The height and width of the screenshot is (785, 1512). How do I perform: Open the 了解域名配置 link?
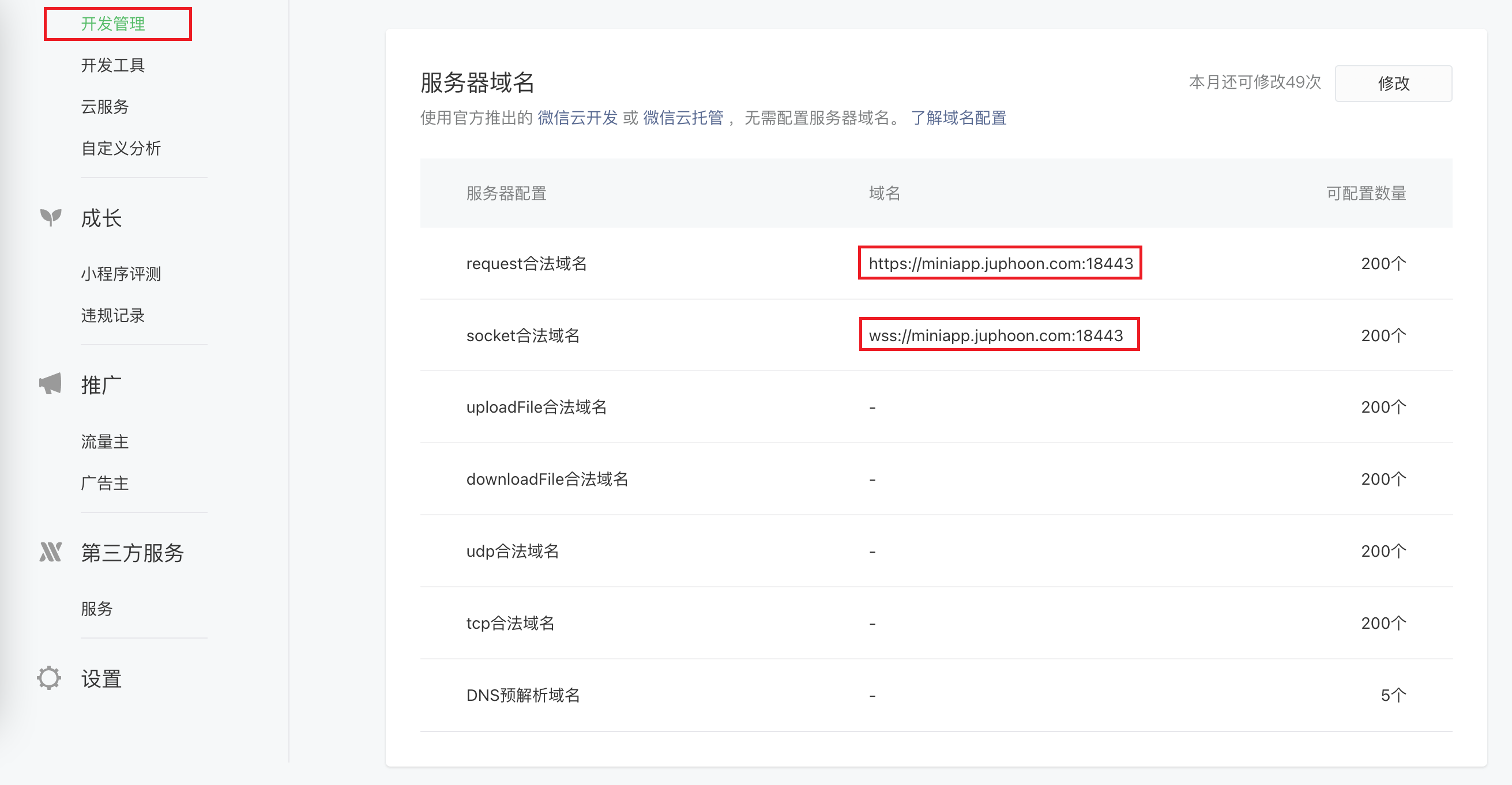(x=959, y=118)
